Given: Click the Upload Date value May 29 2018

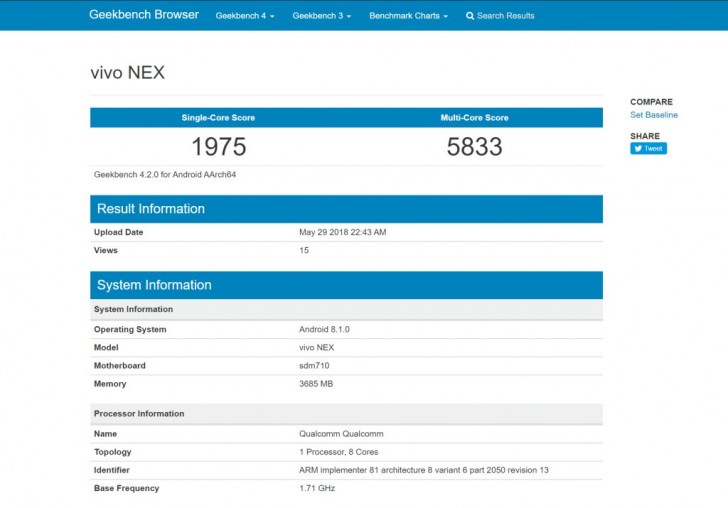Looking at the screenshot, I should 342,232.
